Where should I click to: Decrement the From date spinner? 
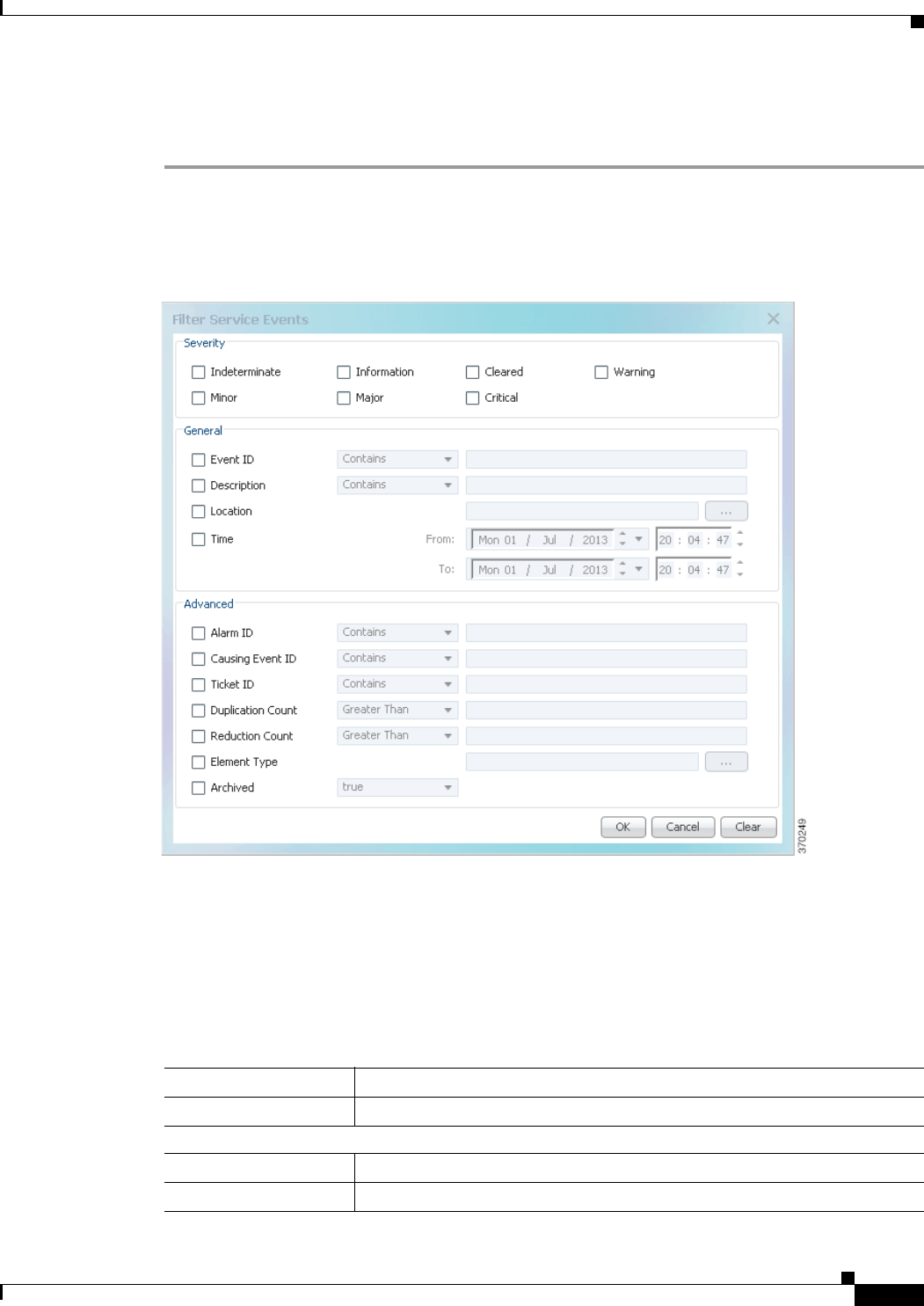[x=622, y=544]
